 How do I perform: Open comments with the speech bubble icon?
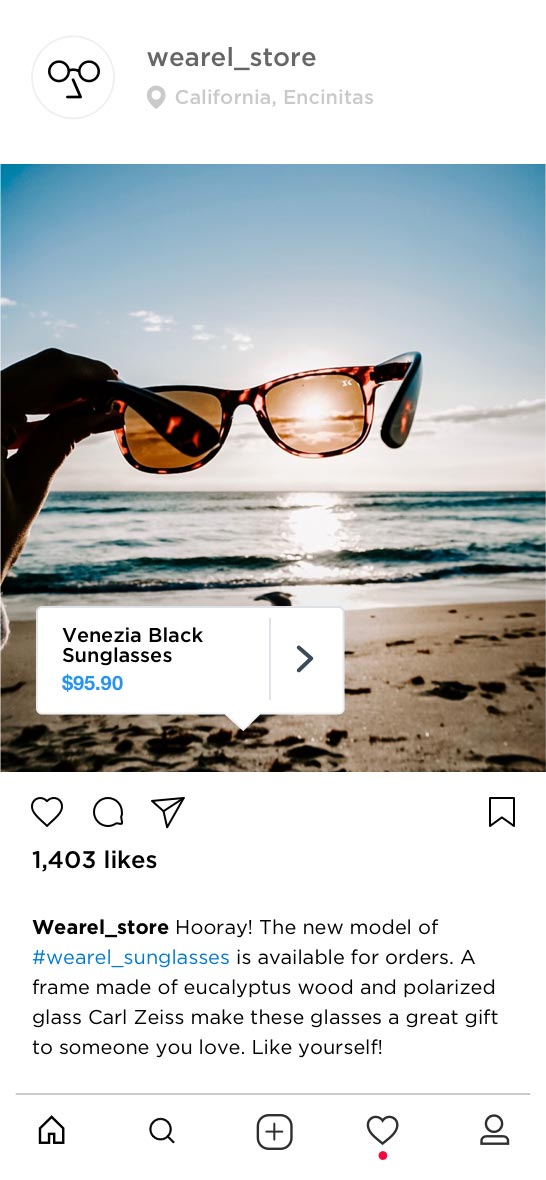pyautogui.click(x=108, y=812)
